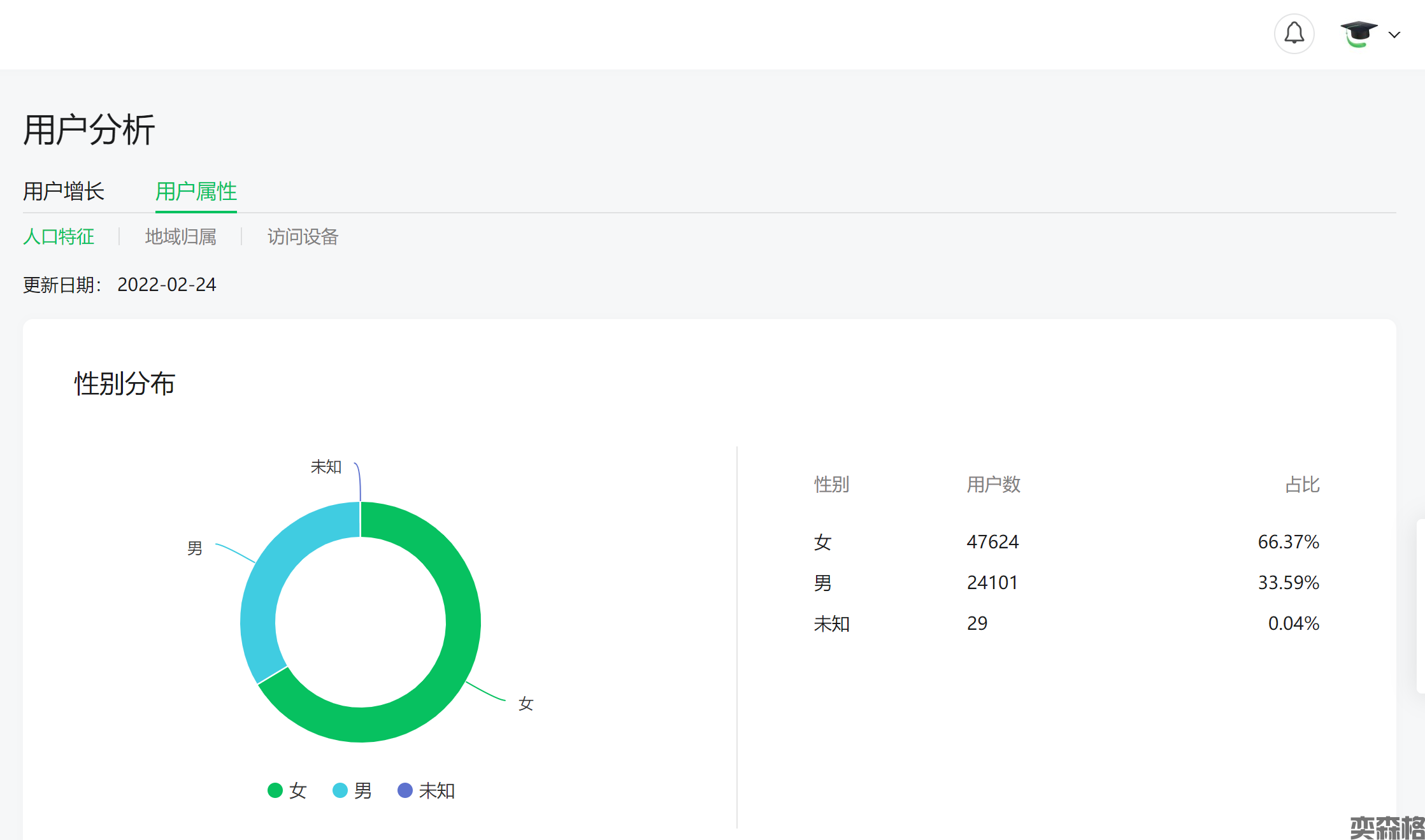Toggle the 女 legend item
The width and height of the screenshot is (1425, 840).
pyautogui.click(x=297, y=791)
